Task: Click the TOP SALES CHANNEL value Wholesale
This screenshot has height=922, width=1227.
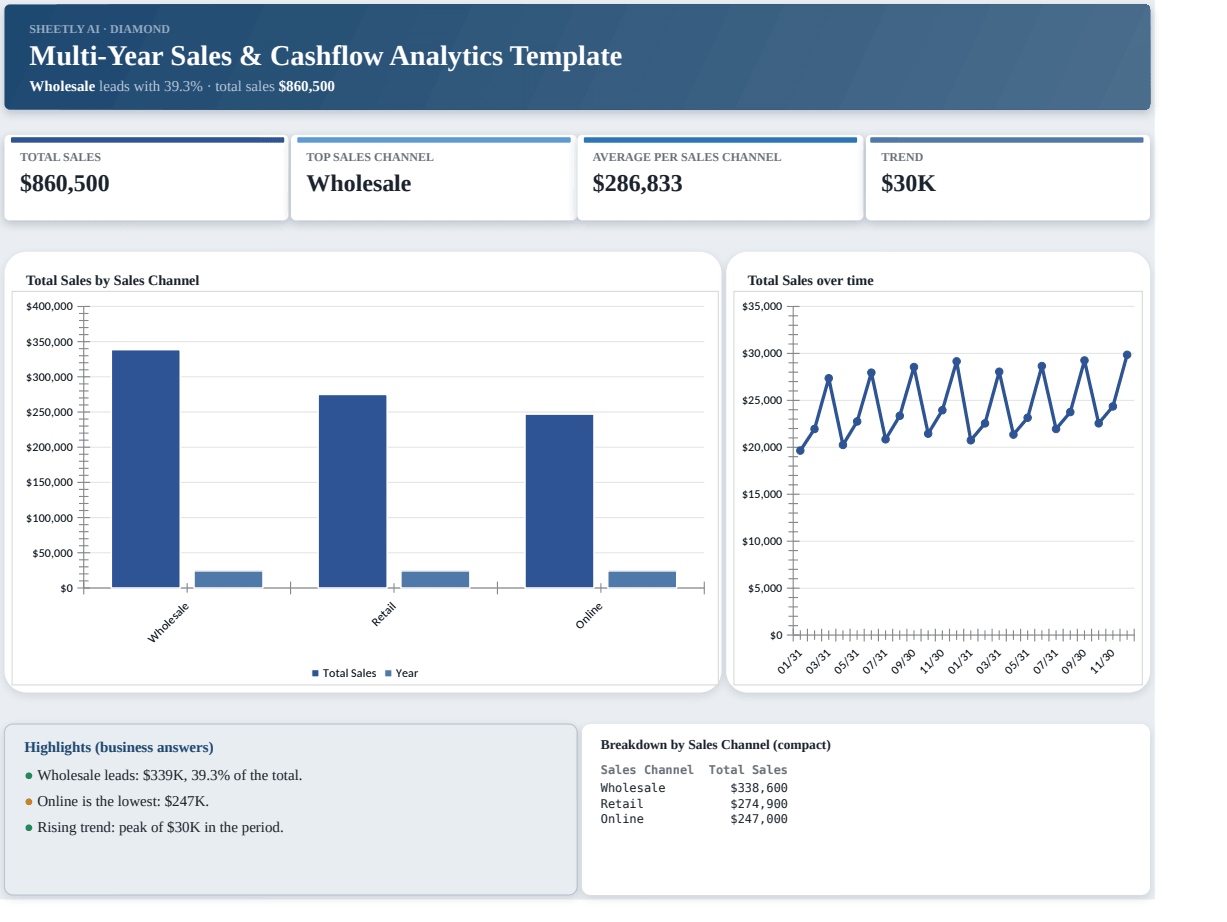Action: 359,184
